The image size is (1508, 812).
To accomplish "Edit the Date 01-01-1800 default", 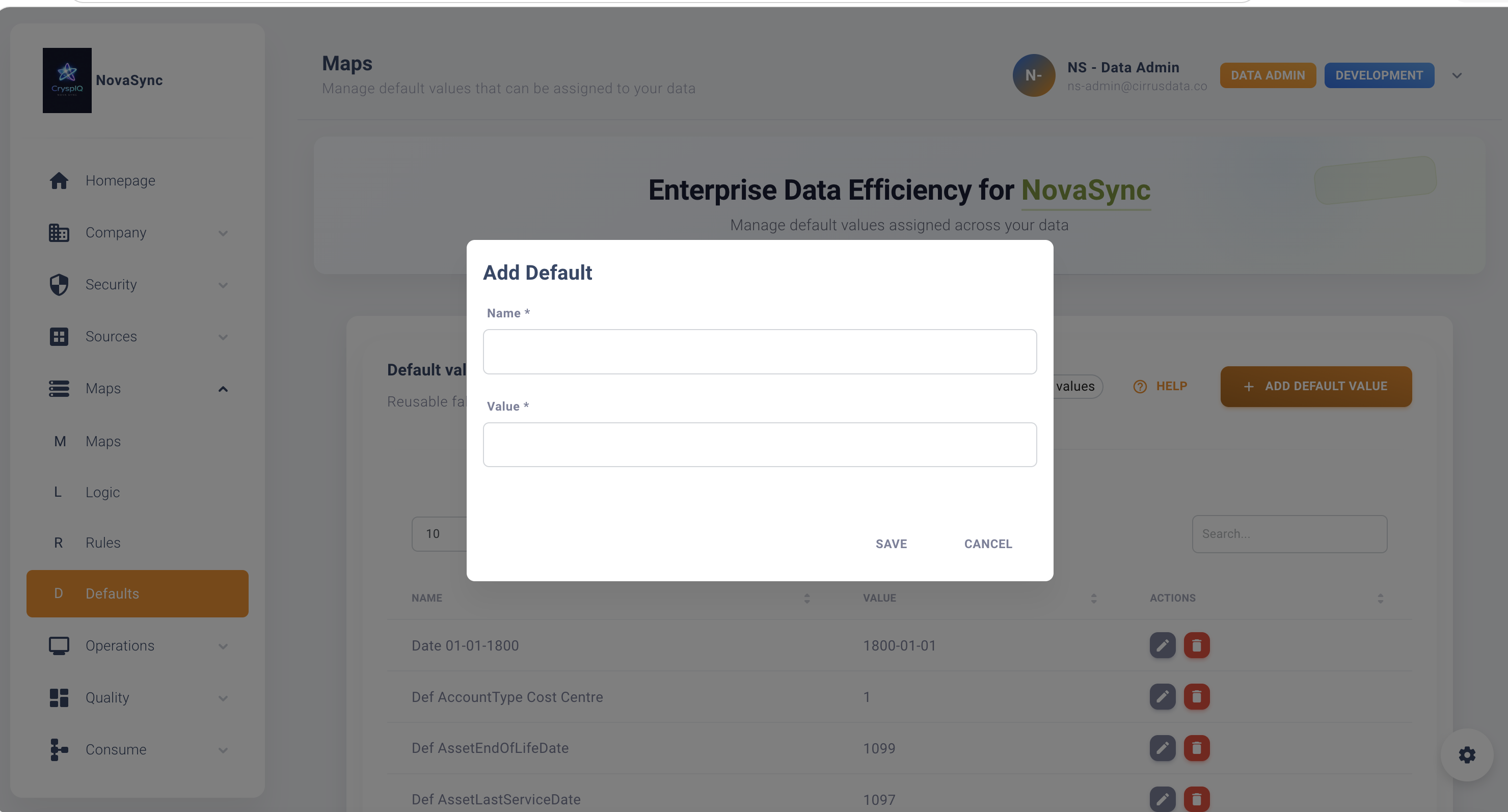I will 1163,646.
